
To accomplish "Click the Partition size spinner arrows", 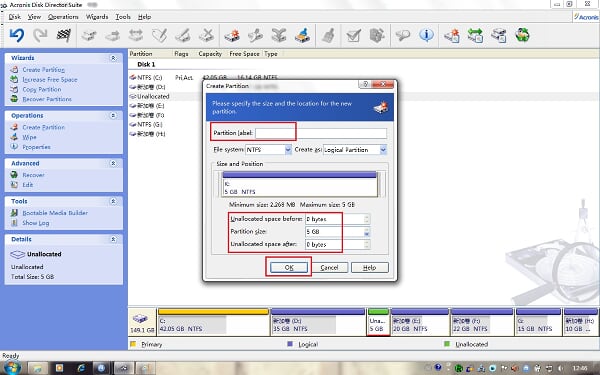I will coord(367,232).
